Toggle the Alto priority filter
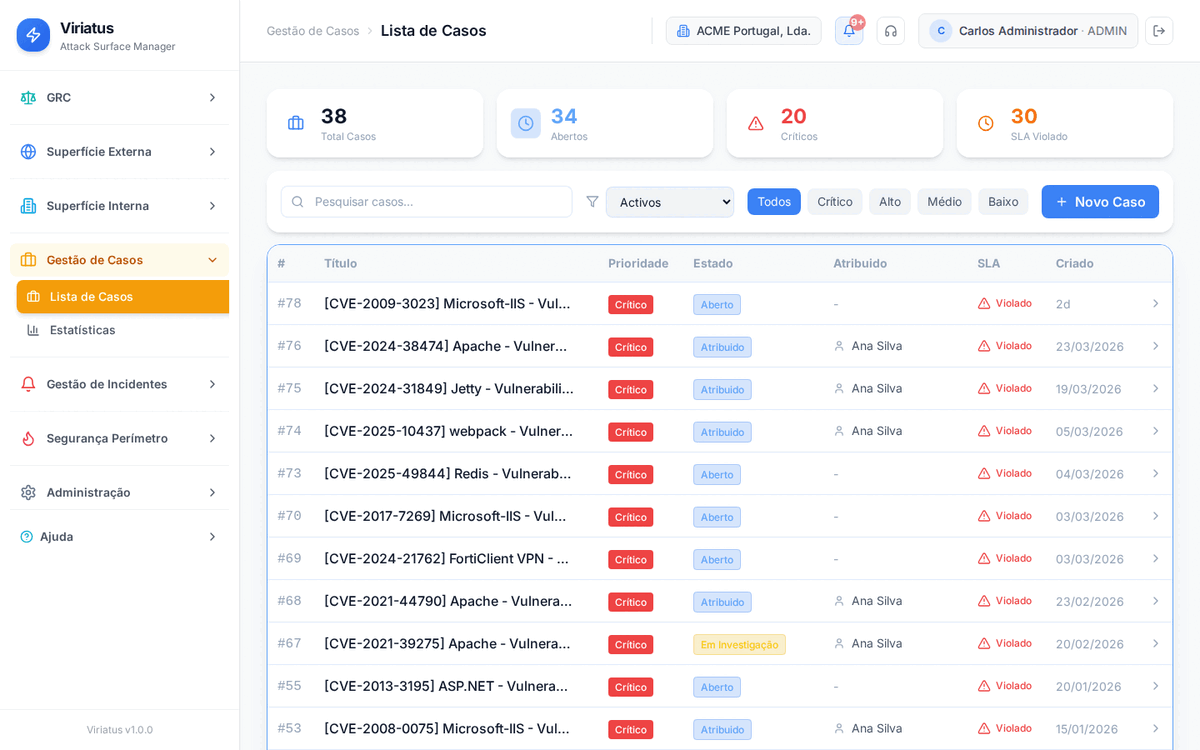 tap(889, 202)
